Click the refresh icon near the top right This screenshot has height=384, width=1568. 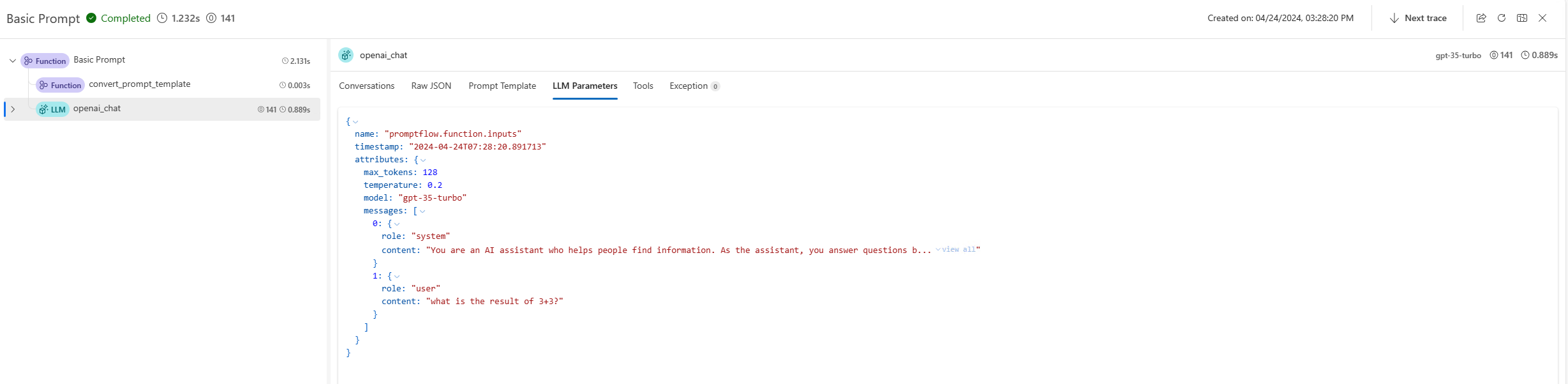pos(1501,18)
